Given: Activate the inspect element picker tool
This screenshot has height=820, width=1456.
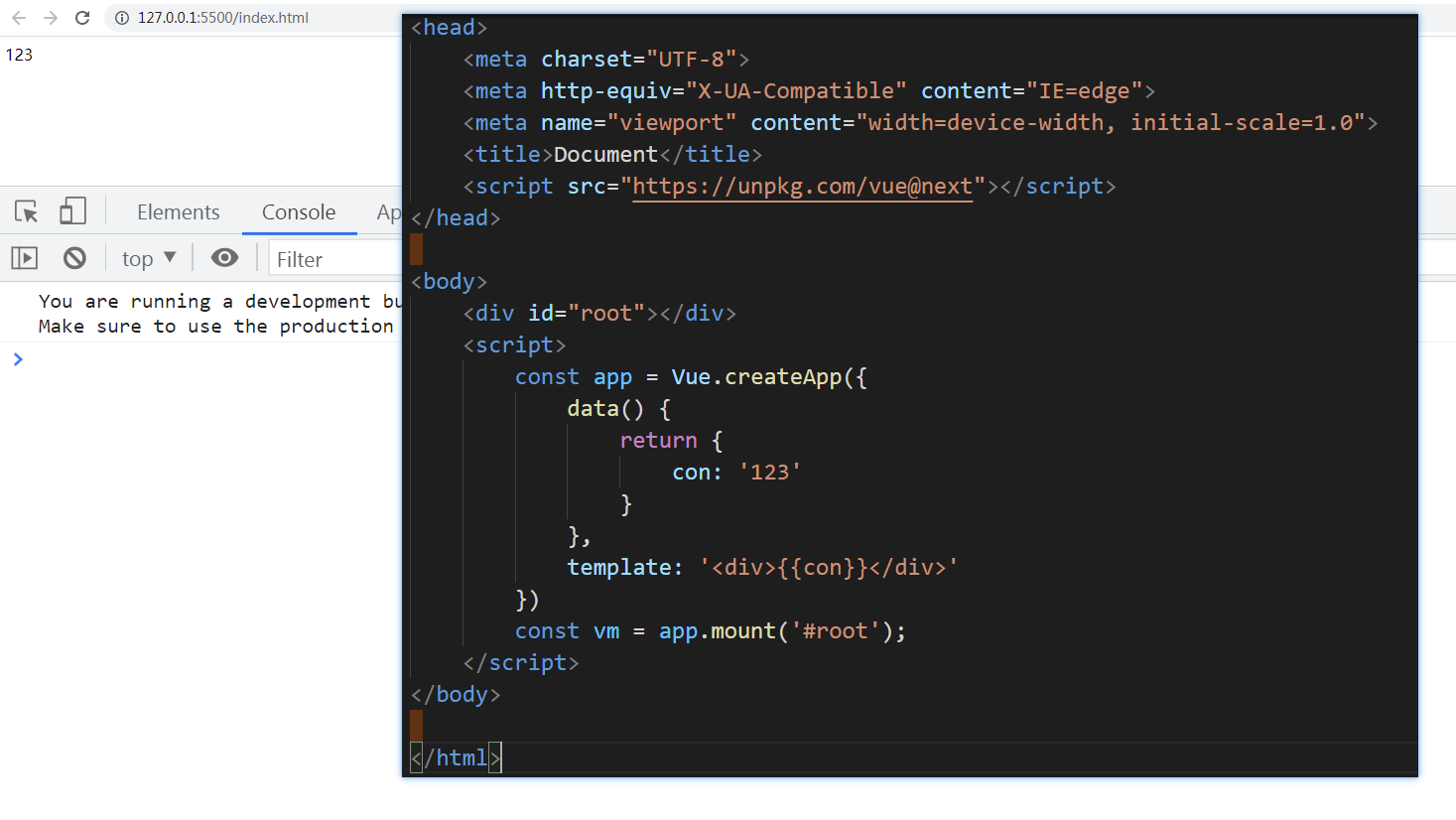Looking at the screenshot, I should pyautogui.click(x=27, y=211).
